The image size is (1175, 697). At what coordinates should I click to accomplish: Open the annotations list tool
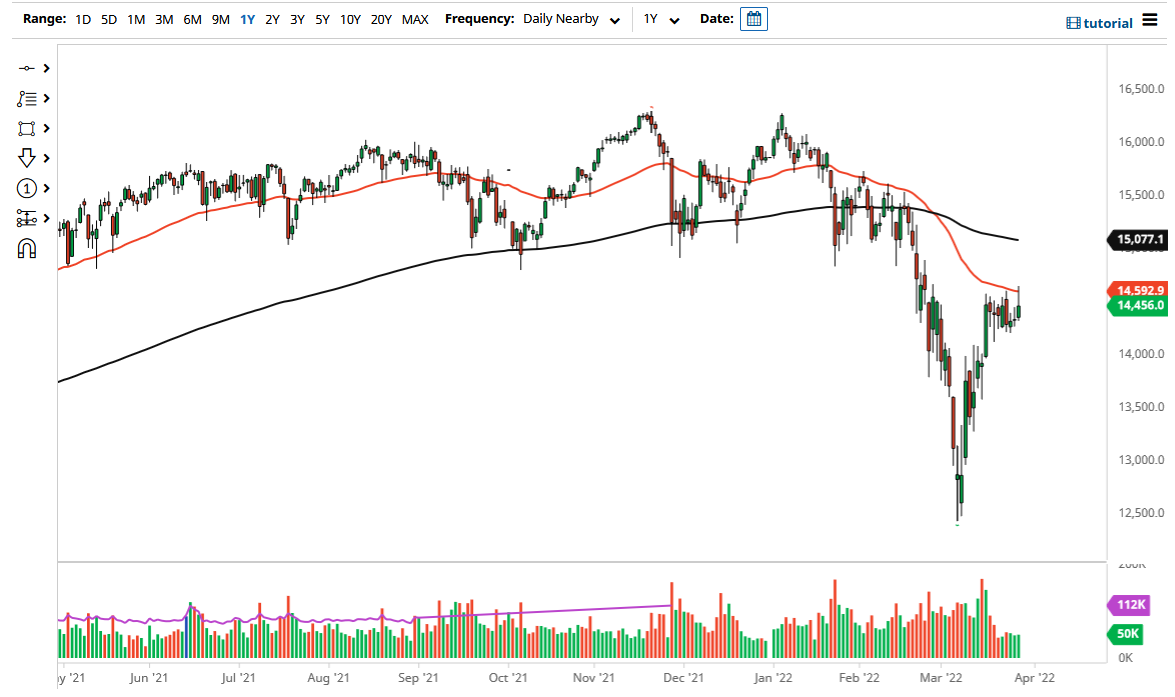(x=28, y=98)
